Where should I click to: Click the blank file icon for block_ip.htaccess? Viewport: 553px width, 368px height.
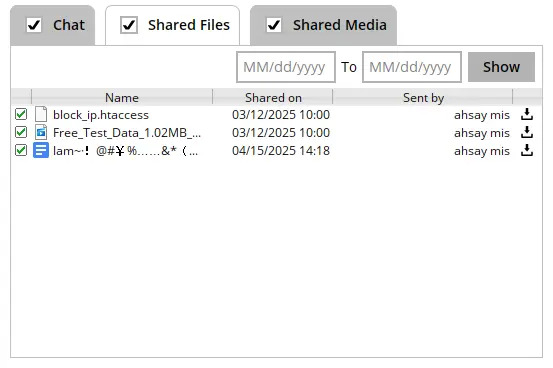(41, 114)
